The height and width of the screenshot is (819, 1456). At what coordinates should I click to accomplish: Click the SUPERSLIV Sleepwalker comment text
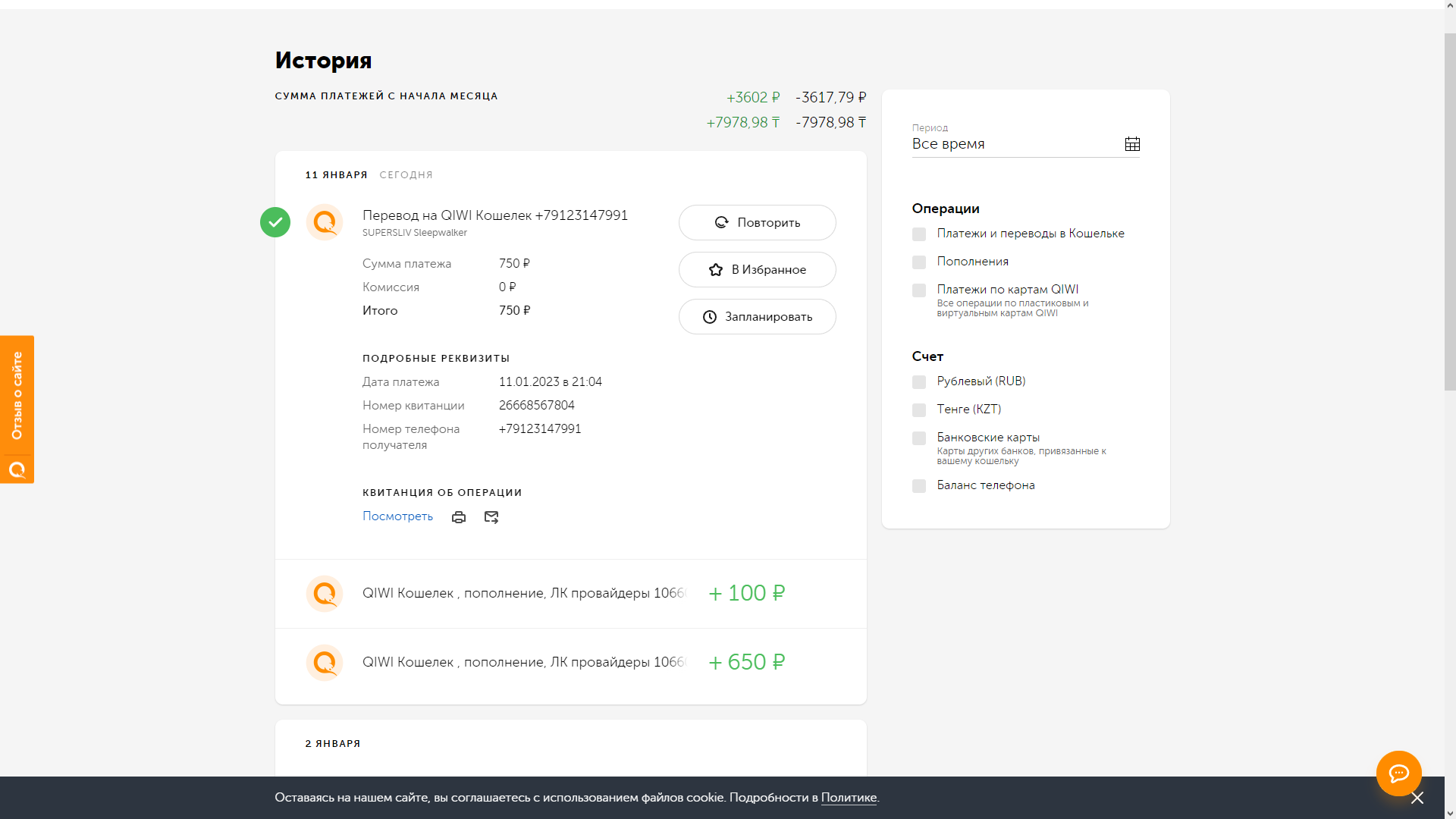point(415,233)
